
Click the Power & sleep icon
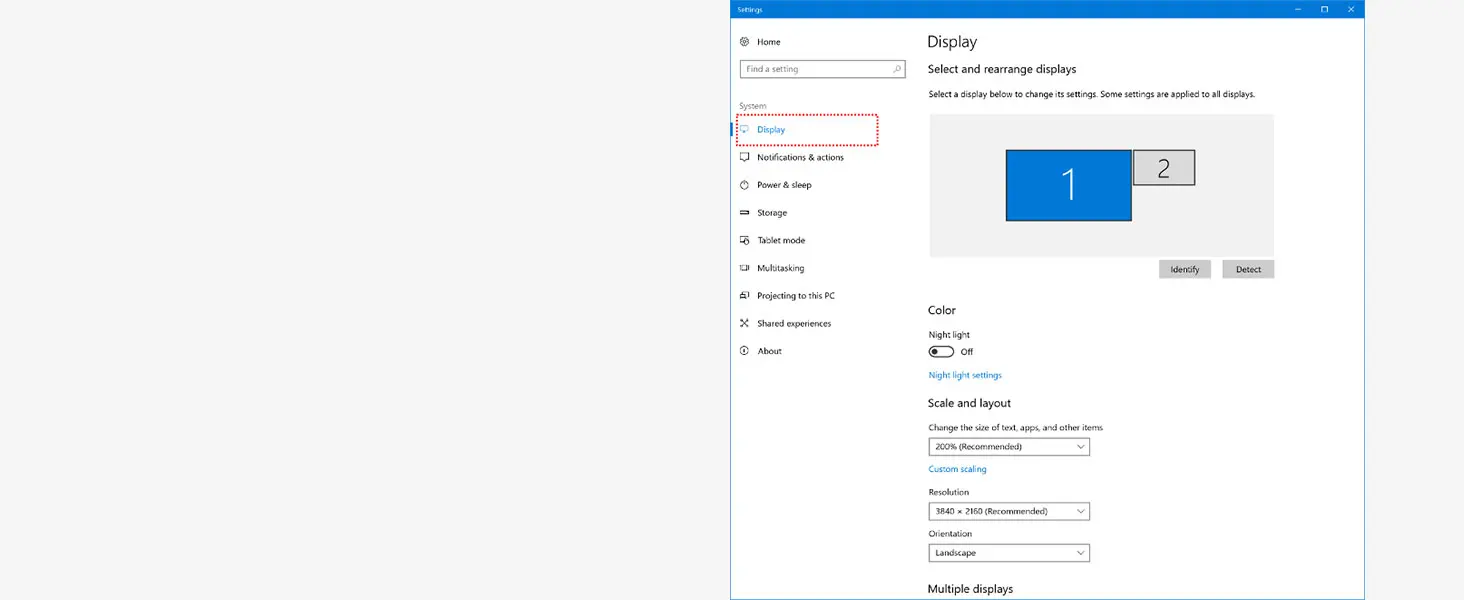pos(744,185)
